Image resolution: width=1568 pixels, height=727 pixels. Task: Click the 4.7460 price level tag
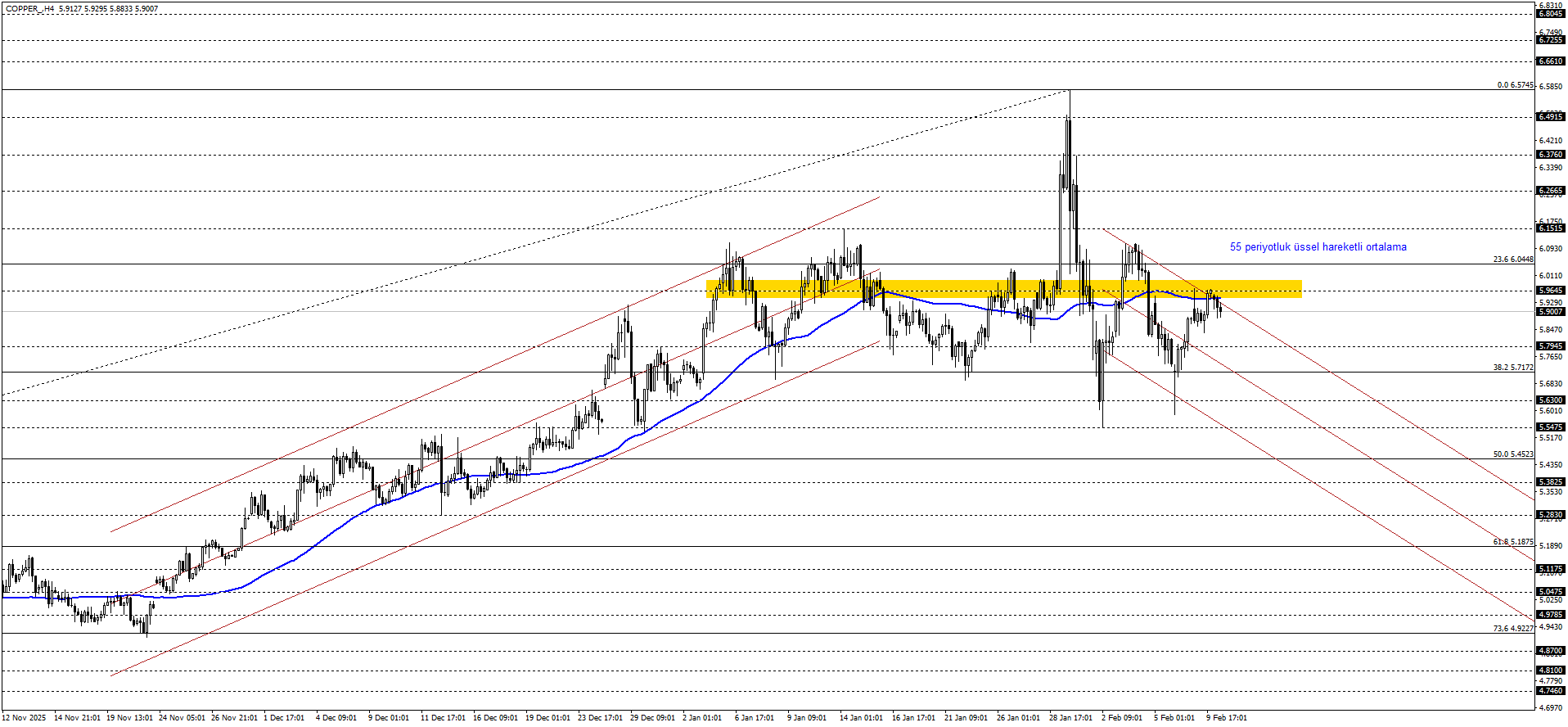click(1551, 691)
